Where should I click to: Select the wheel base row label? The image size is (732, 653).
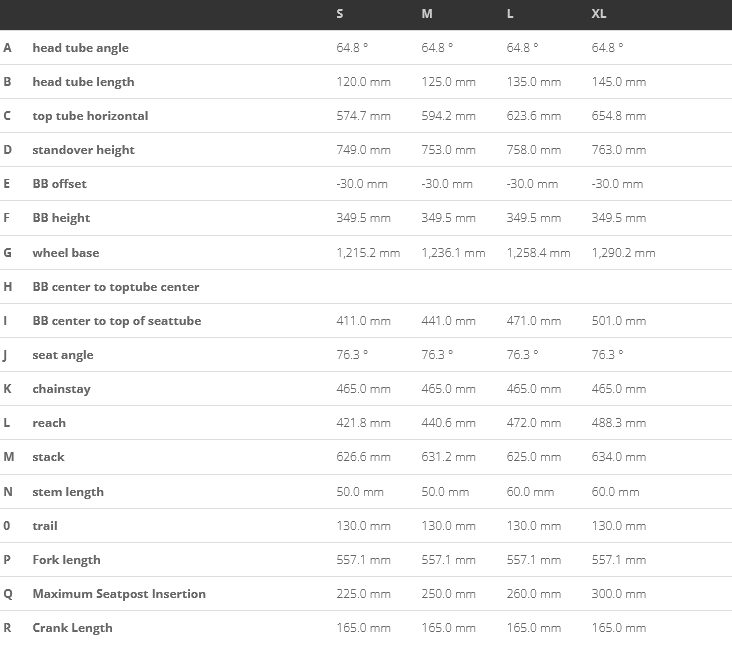coord(65,253)
